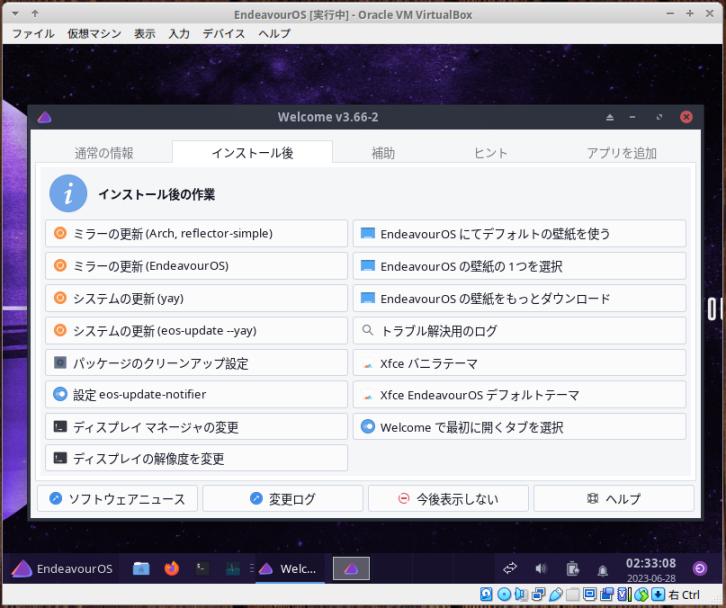Select the workspace switcher thumbnail

(x=351, y=568)
